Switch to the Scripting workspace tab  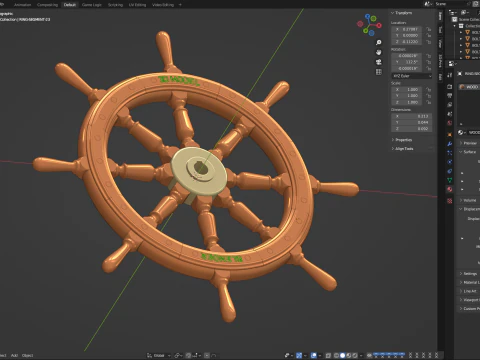pyautogui.click(x=115, y=5)
